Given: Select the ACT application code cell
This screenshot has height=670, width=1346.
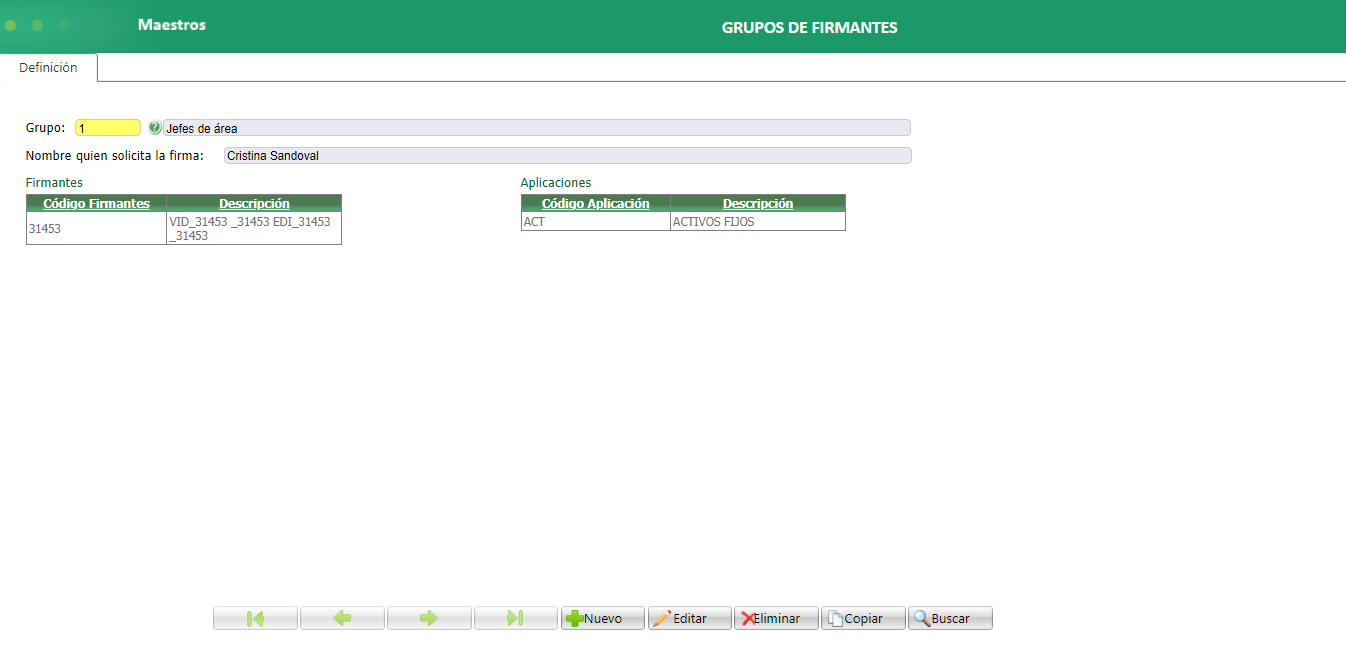Looking at the screenshot, I should [596, 222].
